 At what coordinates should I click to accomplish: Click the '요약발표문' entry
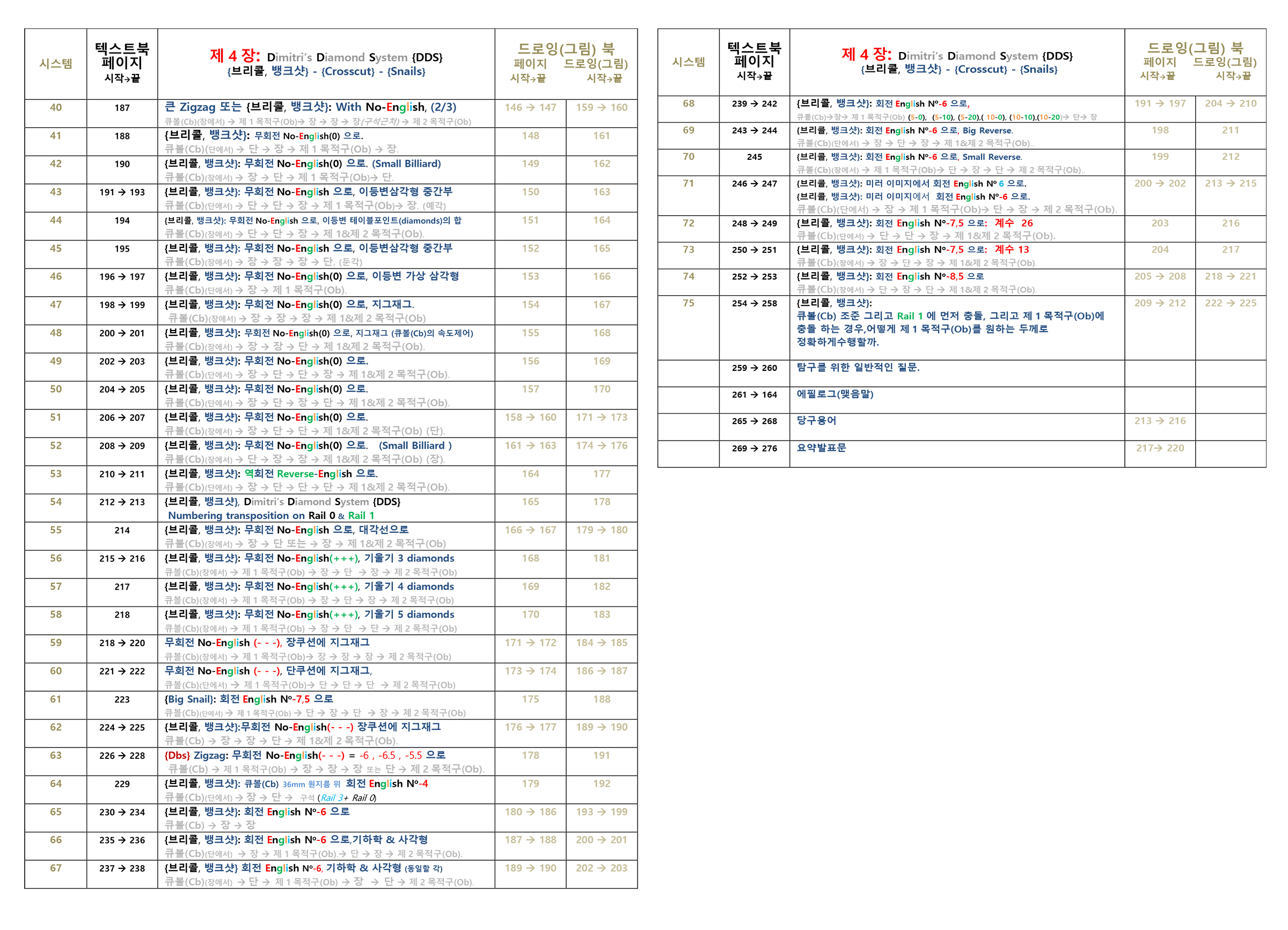(821, 448)
